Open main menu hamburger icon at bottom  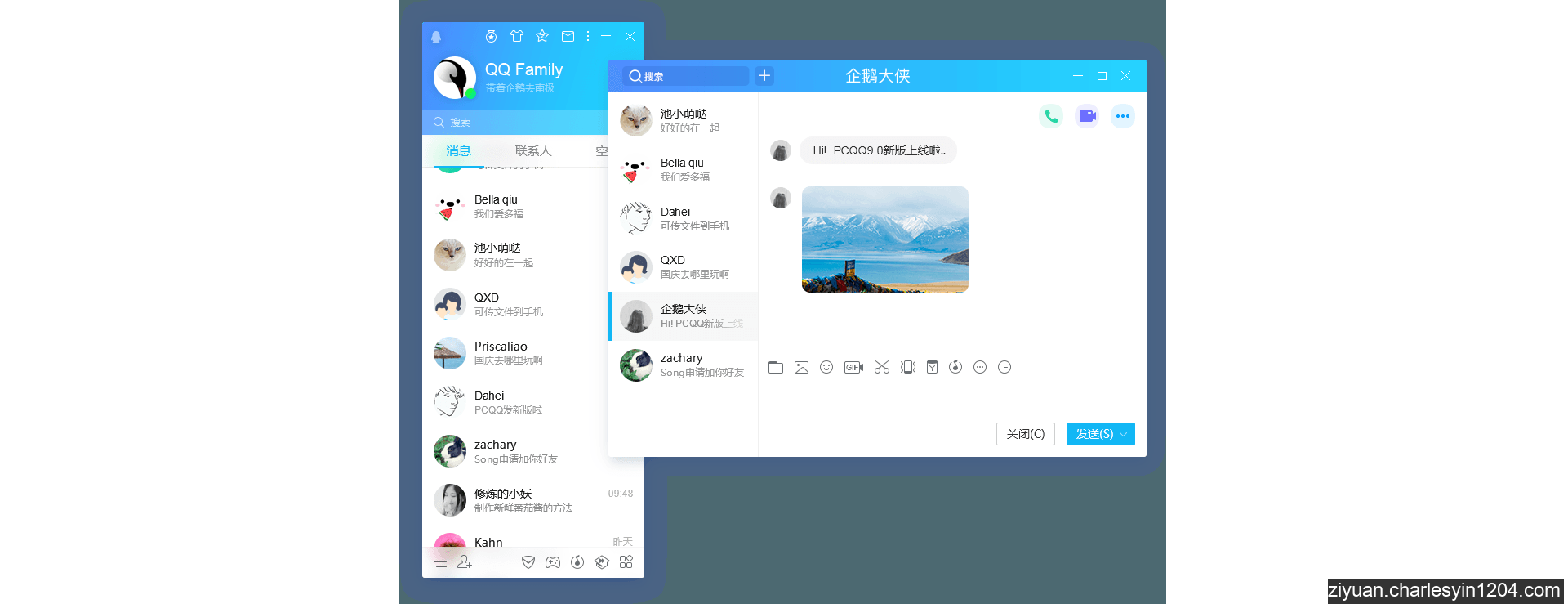click(x=440, y=561)
